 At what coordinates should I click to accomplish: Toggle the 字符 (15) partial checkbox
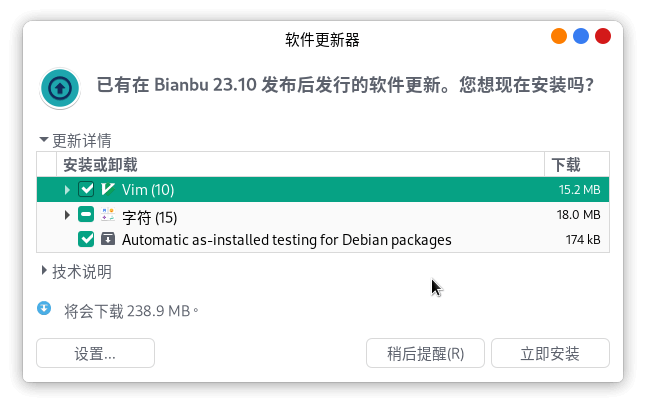click(x=87, y=215)
